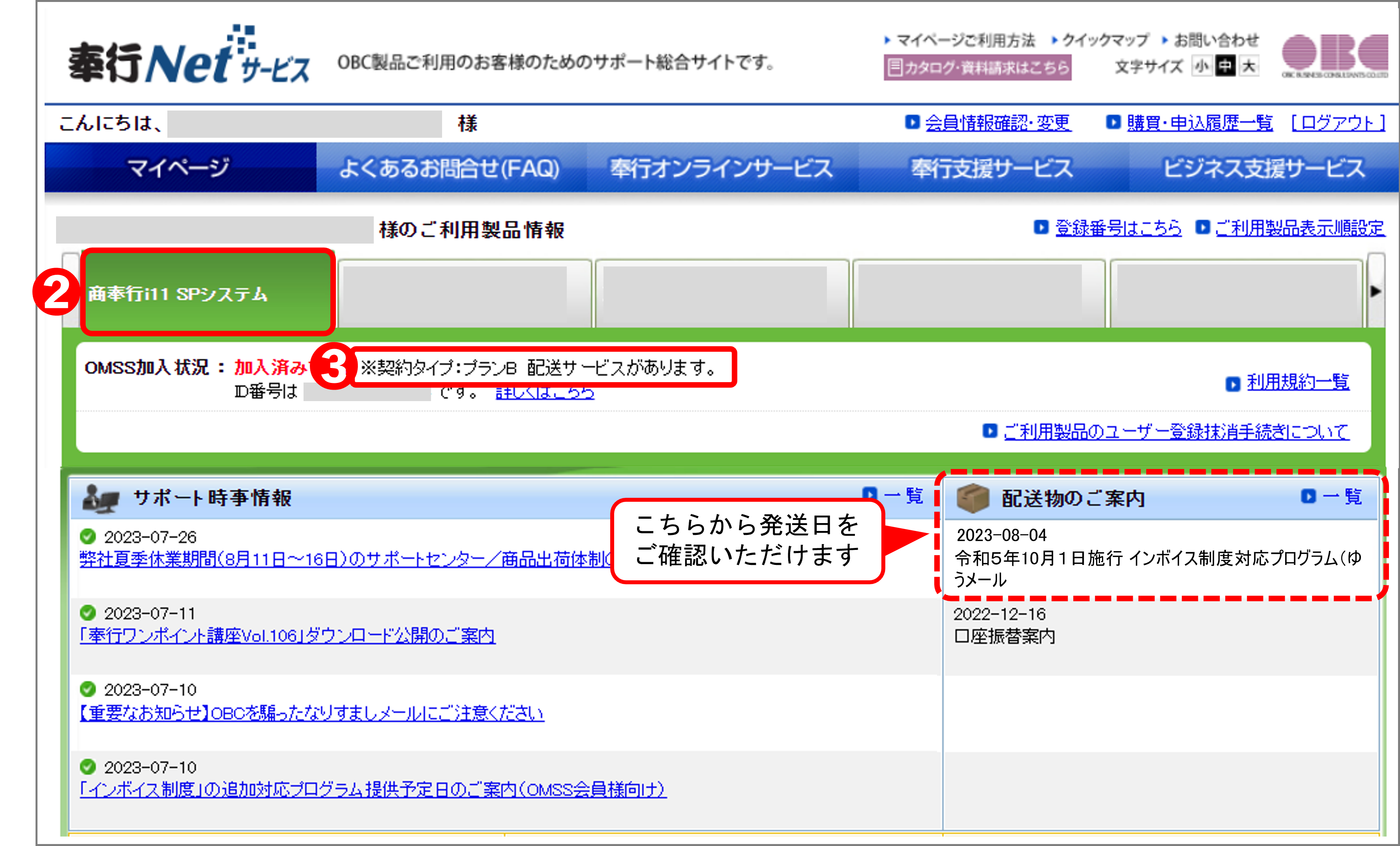The image size is (1400, 846).
Task: Set text size to medium (中)
Action: point(1225,66)
